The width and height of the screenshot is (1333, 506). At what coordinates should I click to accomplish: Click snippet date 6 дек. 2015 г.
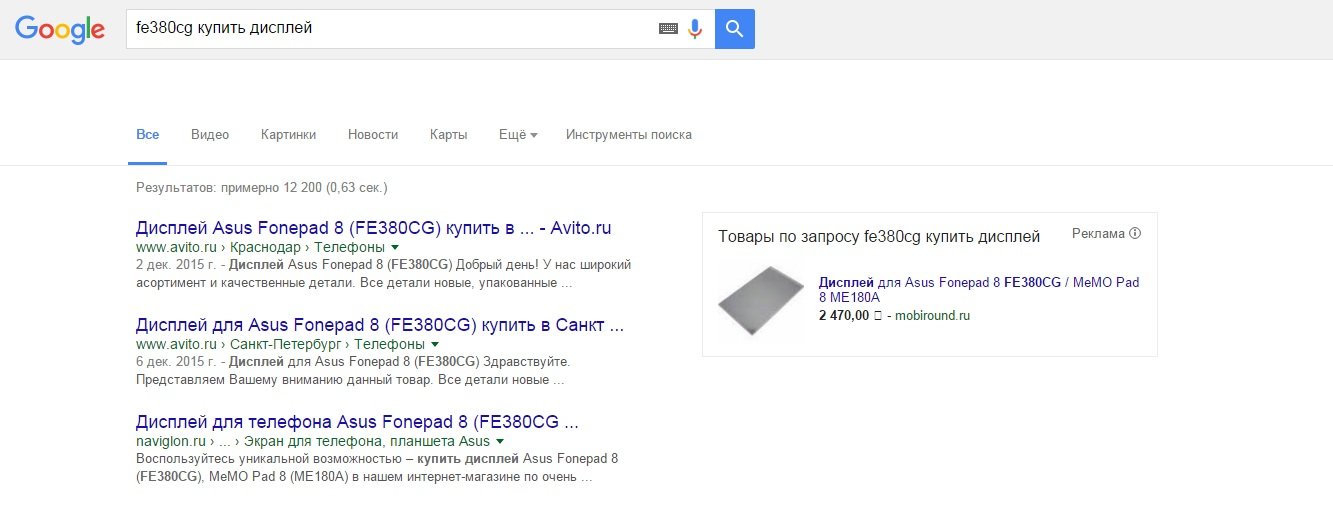179,361
